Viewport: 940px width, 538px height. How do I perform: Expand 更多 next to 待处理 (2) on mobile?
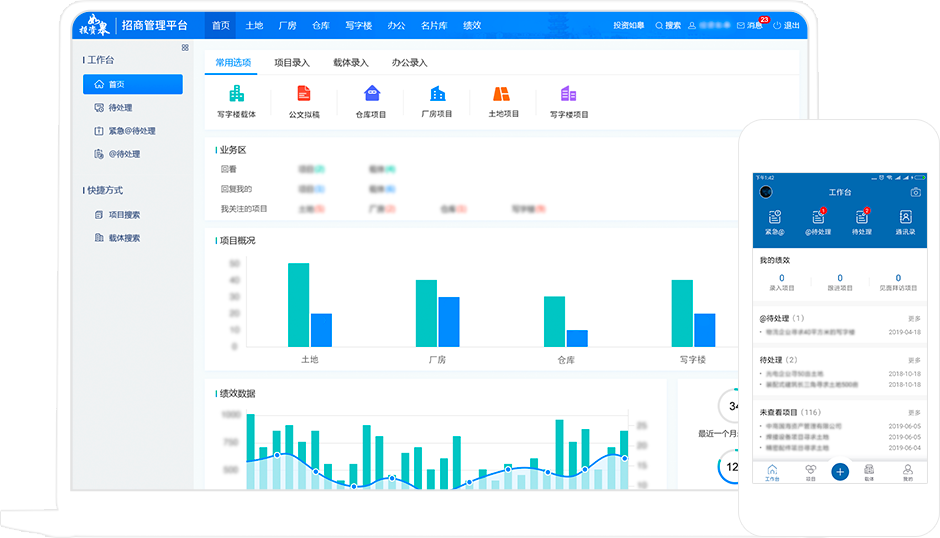click(914, 360)
